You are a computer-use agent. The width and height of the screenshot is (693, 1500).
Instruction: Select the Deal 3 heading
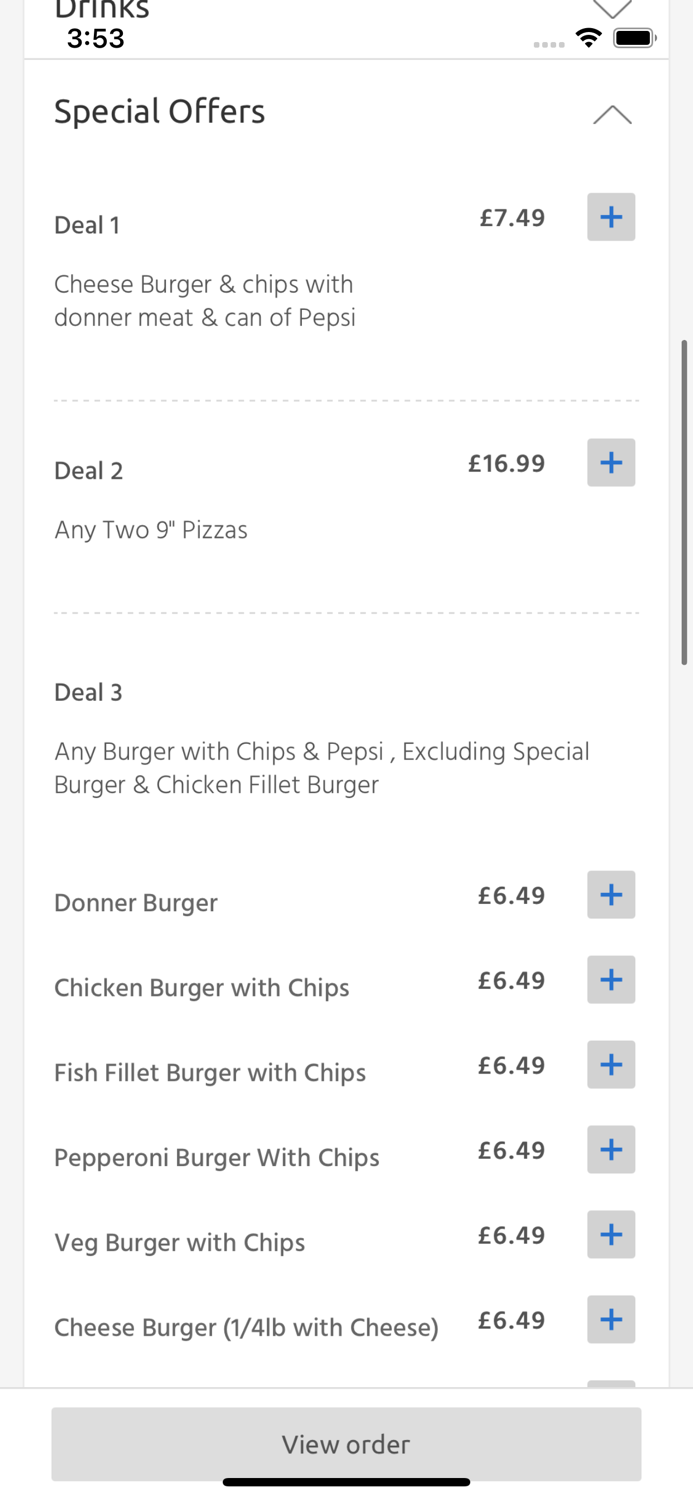88,692
